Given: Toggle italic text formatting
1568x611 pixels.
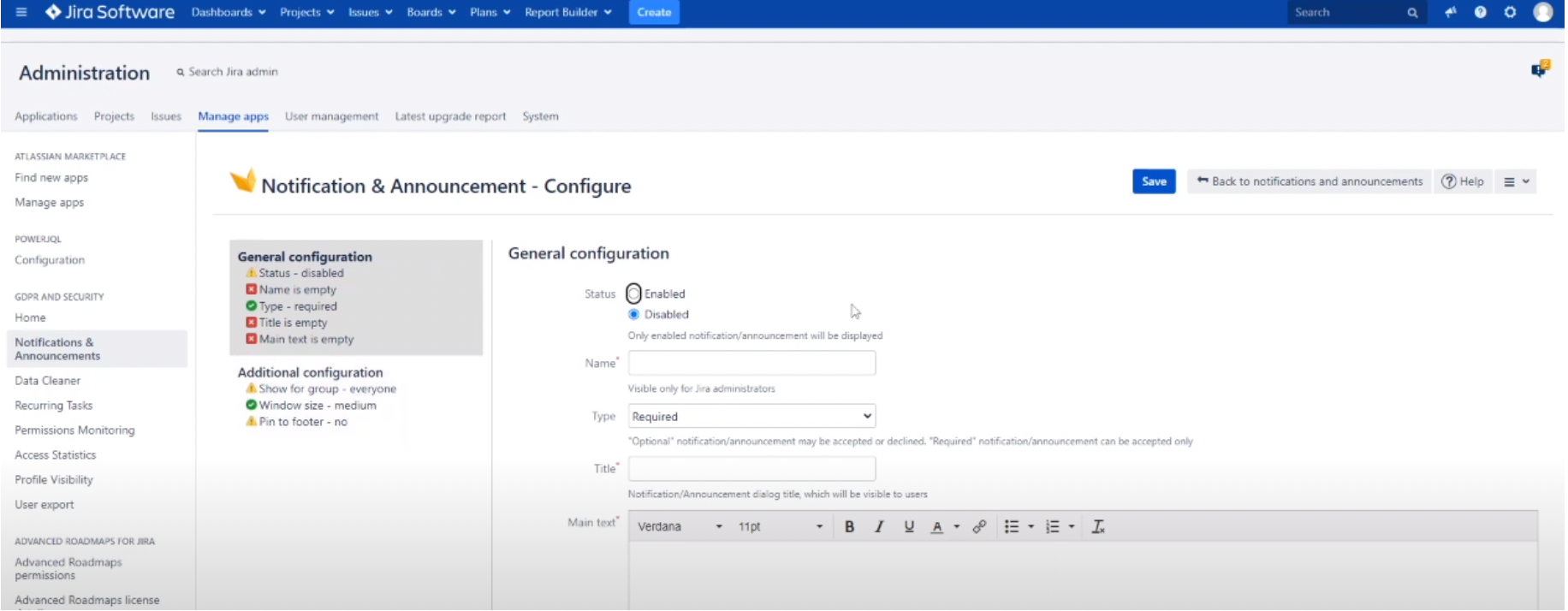Looking at the screenshot, I should 879,527.
